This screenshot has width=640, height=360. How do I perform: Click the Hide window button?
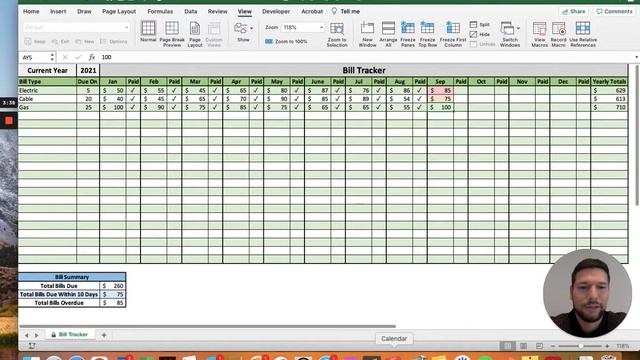tap(480, 35)
